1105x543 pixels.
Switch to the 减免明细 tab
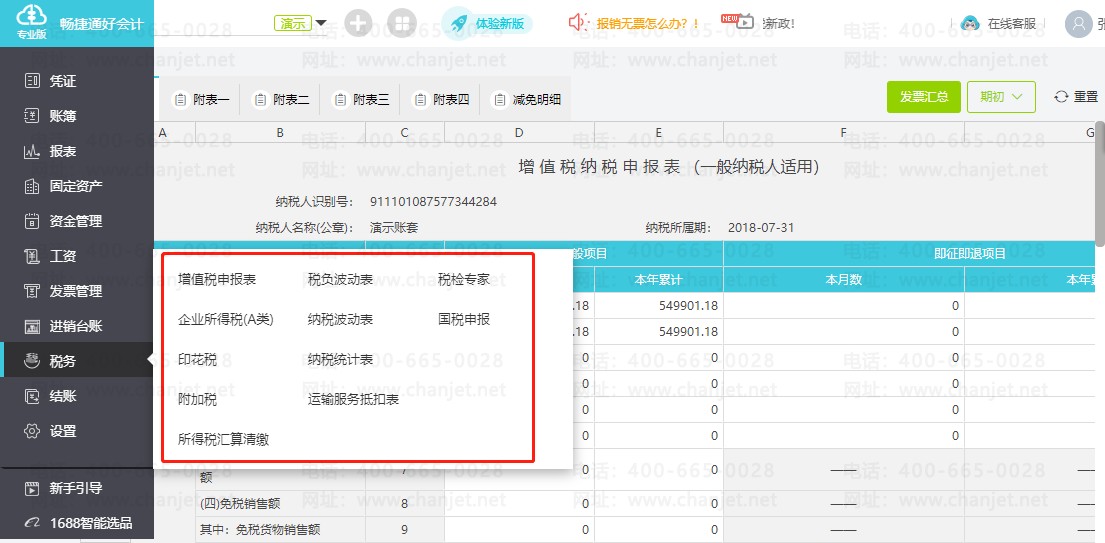coord(527,100)
